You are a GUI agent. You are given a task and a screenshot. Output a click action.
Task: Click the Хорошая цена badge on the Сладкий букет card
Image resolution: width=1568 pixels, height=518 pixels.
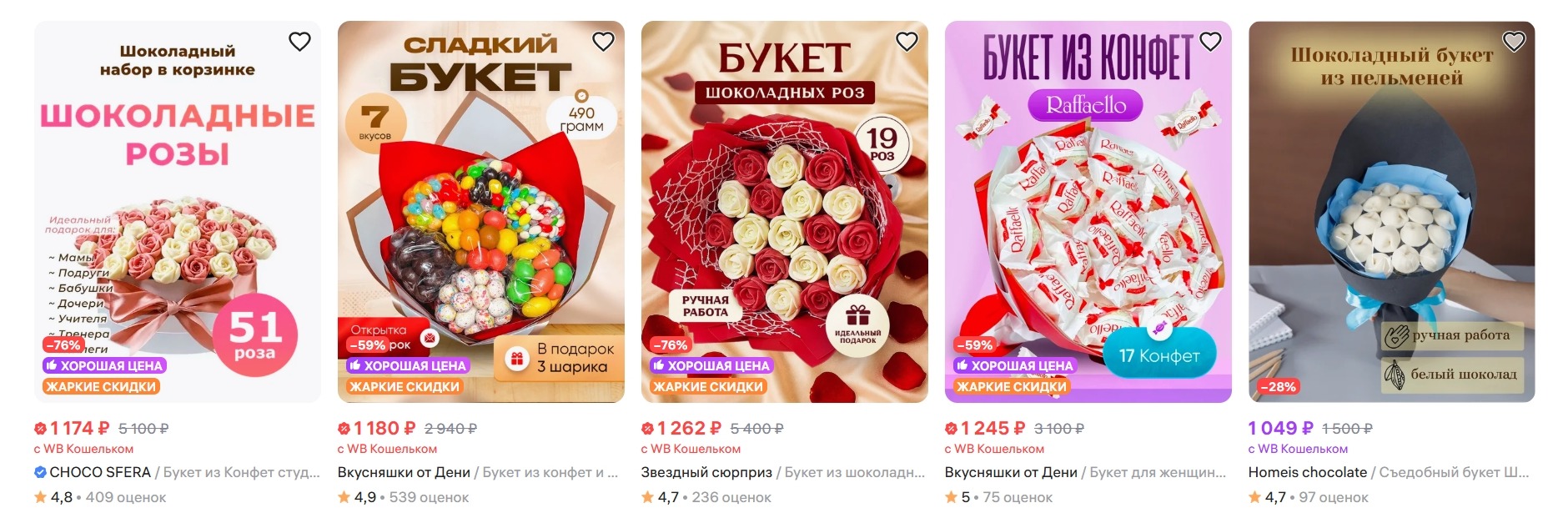[408, 365]
